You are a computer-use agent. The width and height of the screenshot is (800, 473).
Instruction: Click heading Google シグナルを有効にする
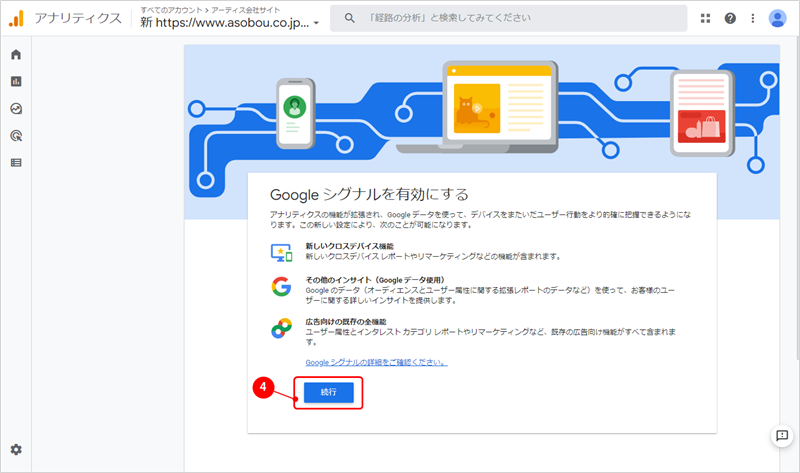(x=369, y=194)
